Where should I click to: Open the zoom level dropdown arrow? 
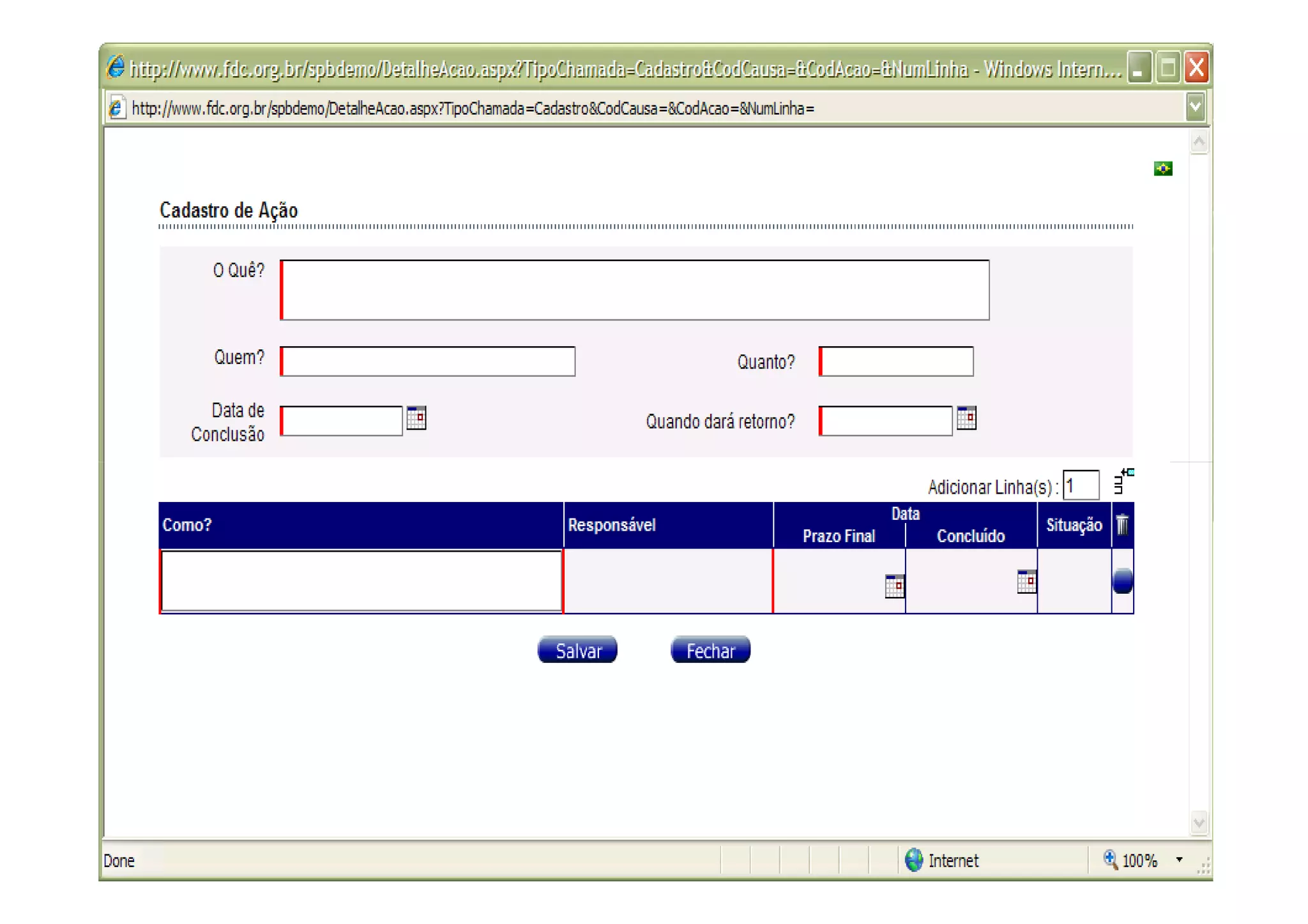(x=1179, y=860)
